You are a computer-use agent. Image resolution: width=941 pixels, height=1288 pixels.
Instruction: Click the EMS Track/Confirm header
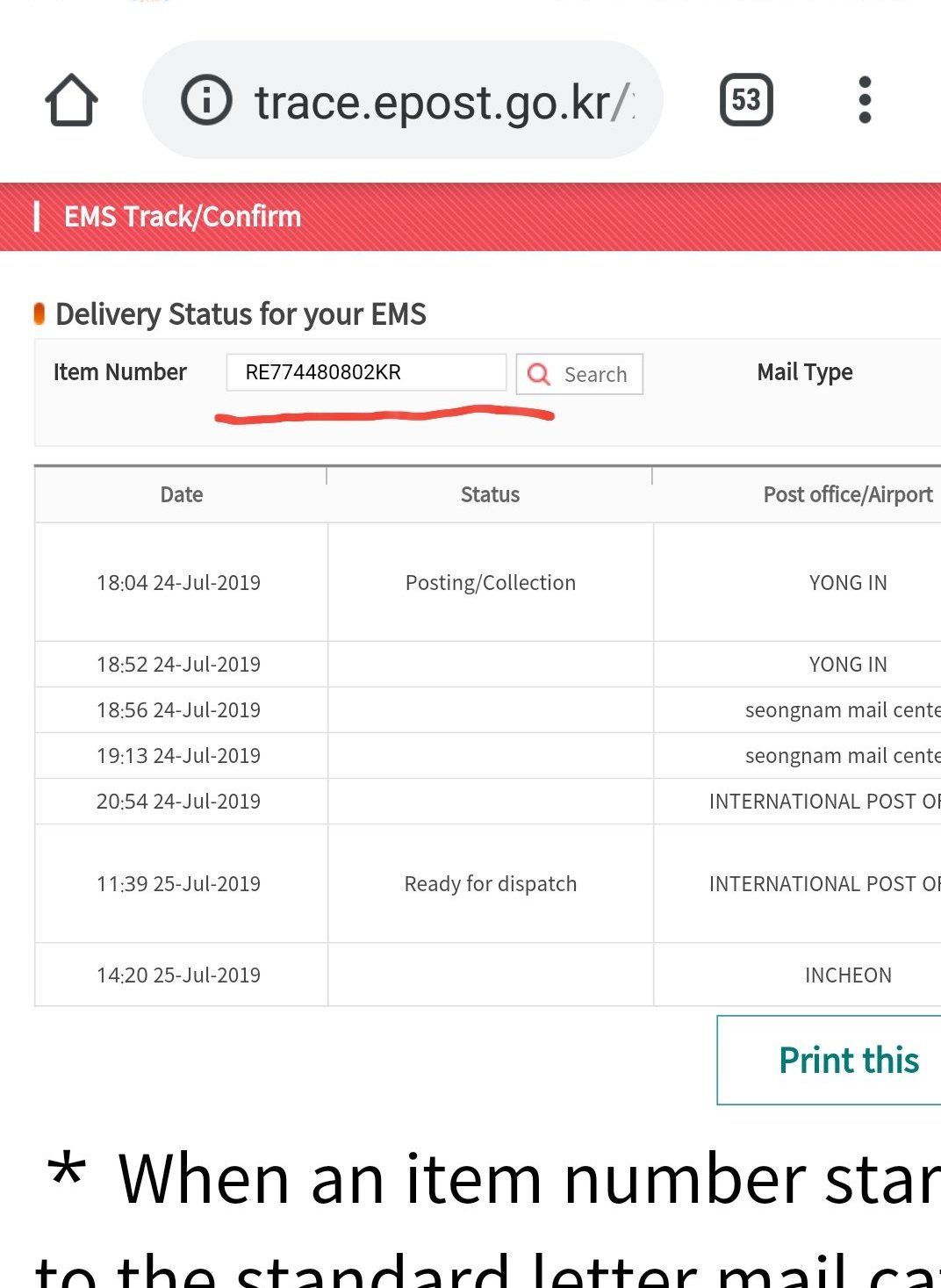point(183,216)
